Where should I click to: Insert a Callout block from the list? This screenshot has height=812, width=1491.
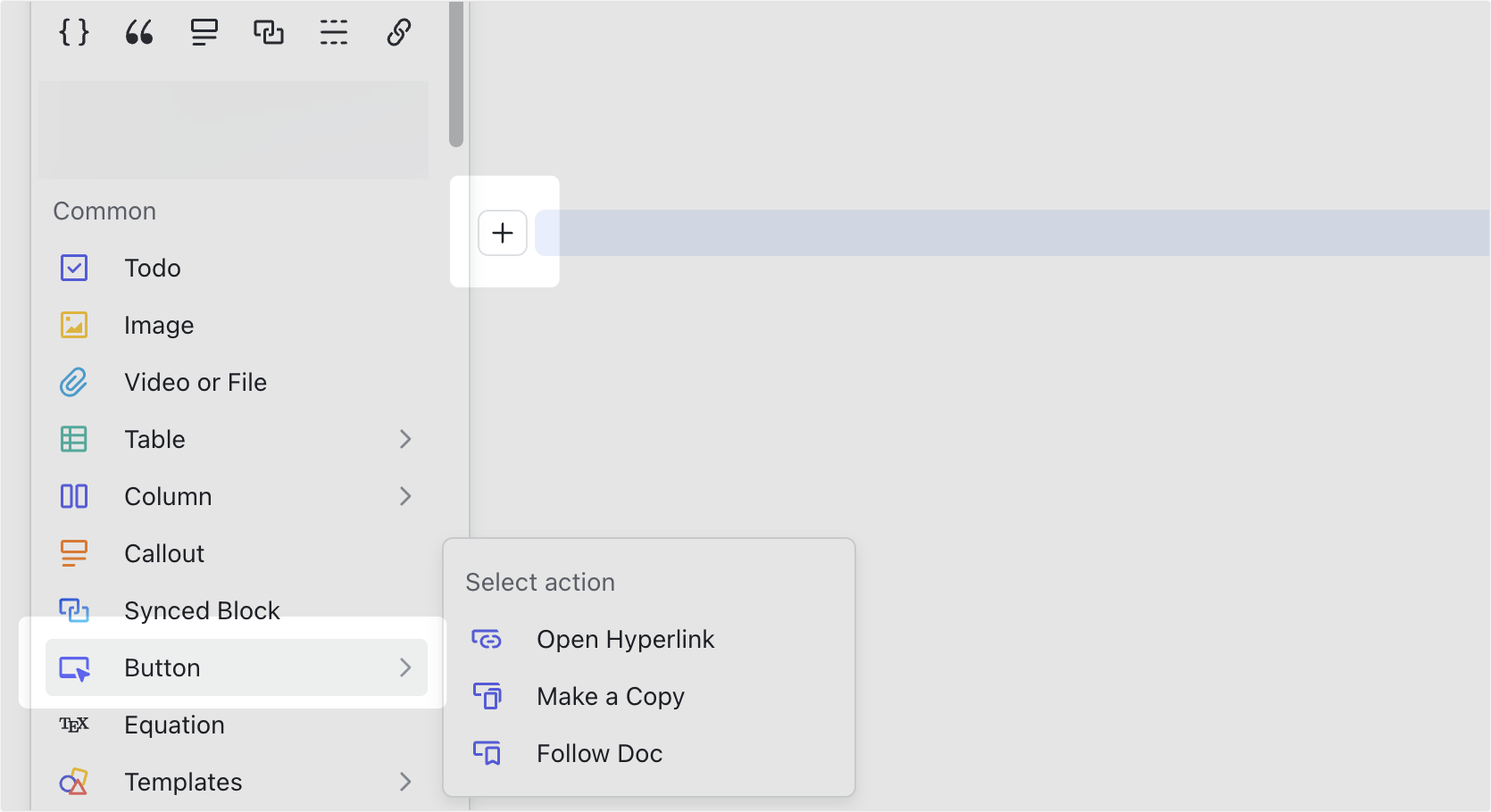(237, 553)
